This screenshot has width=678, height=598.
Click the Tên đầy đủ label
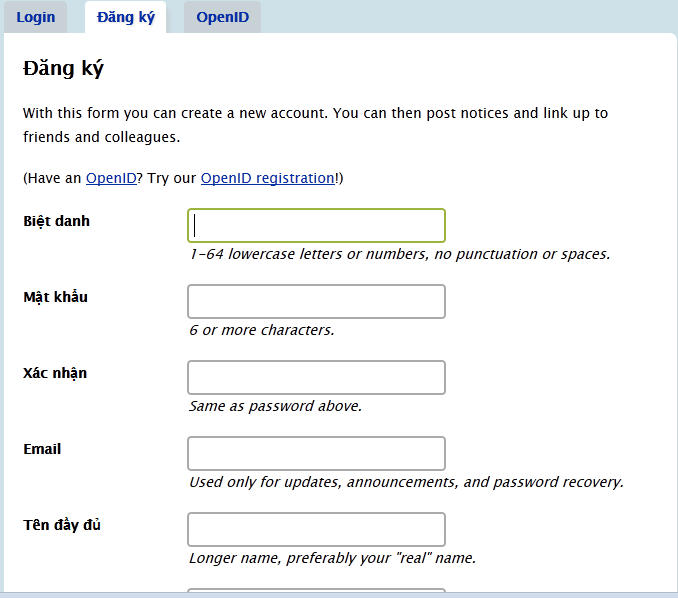62,525
